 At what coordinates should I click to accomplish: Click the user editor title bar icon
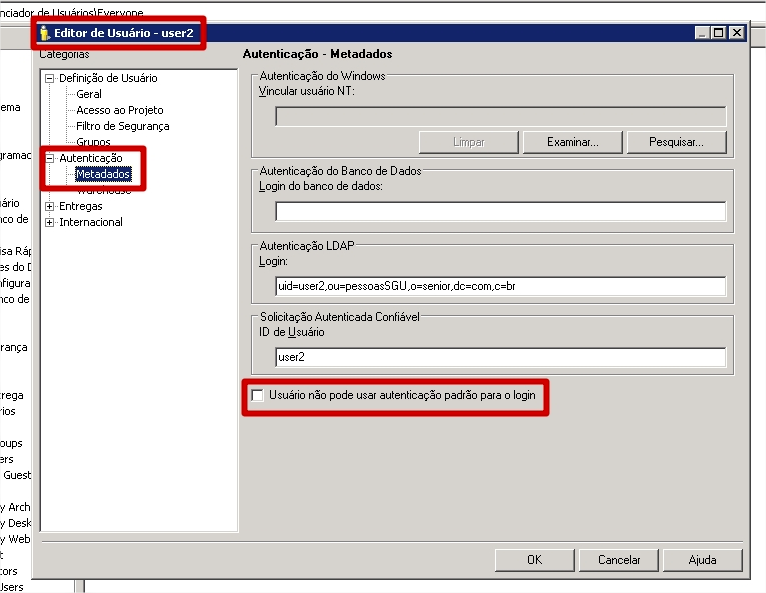click(45, 33)
